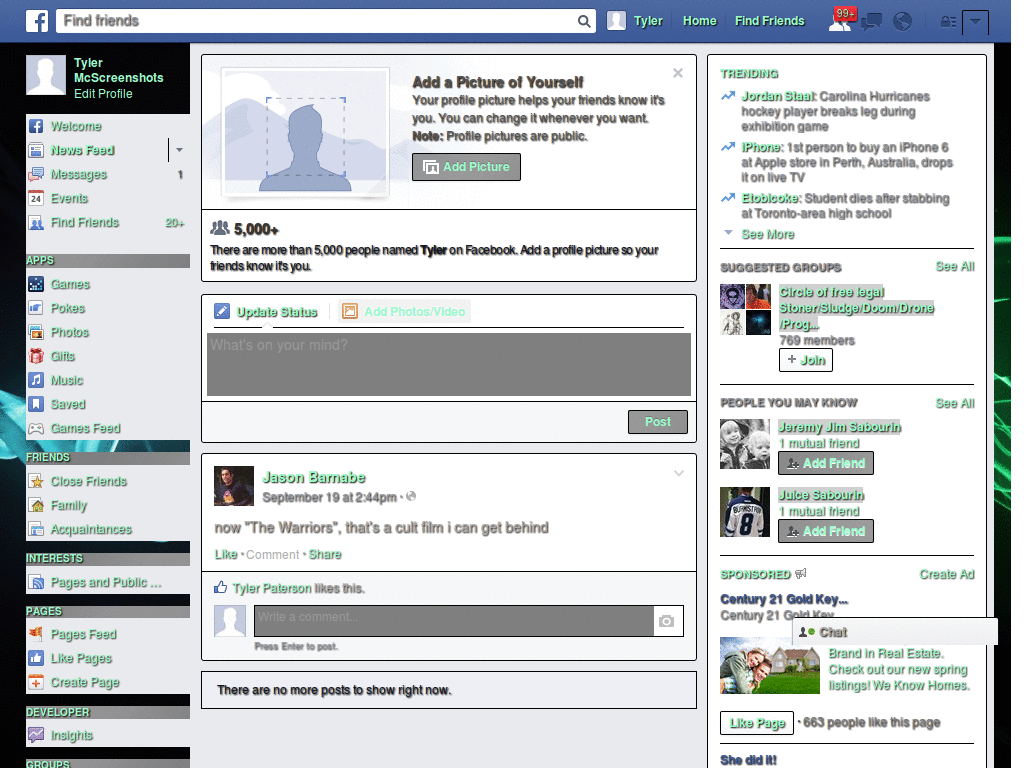Open Close Friends list
Image resolution: width=1024 pixels, height=768 pixels.
click(88, 481)
